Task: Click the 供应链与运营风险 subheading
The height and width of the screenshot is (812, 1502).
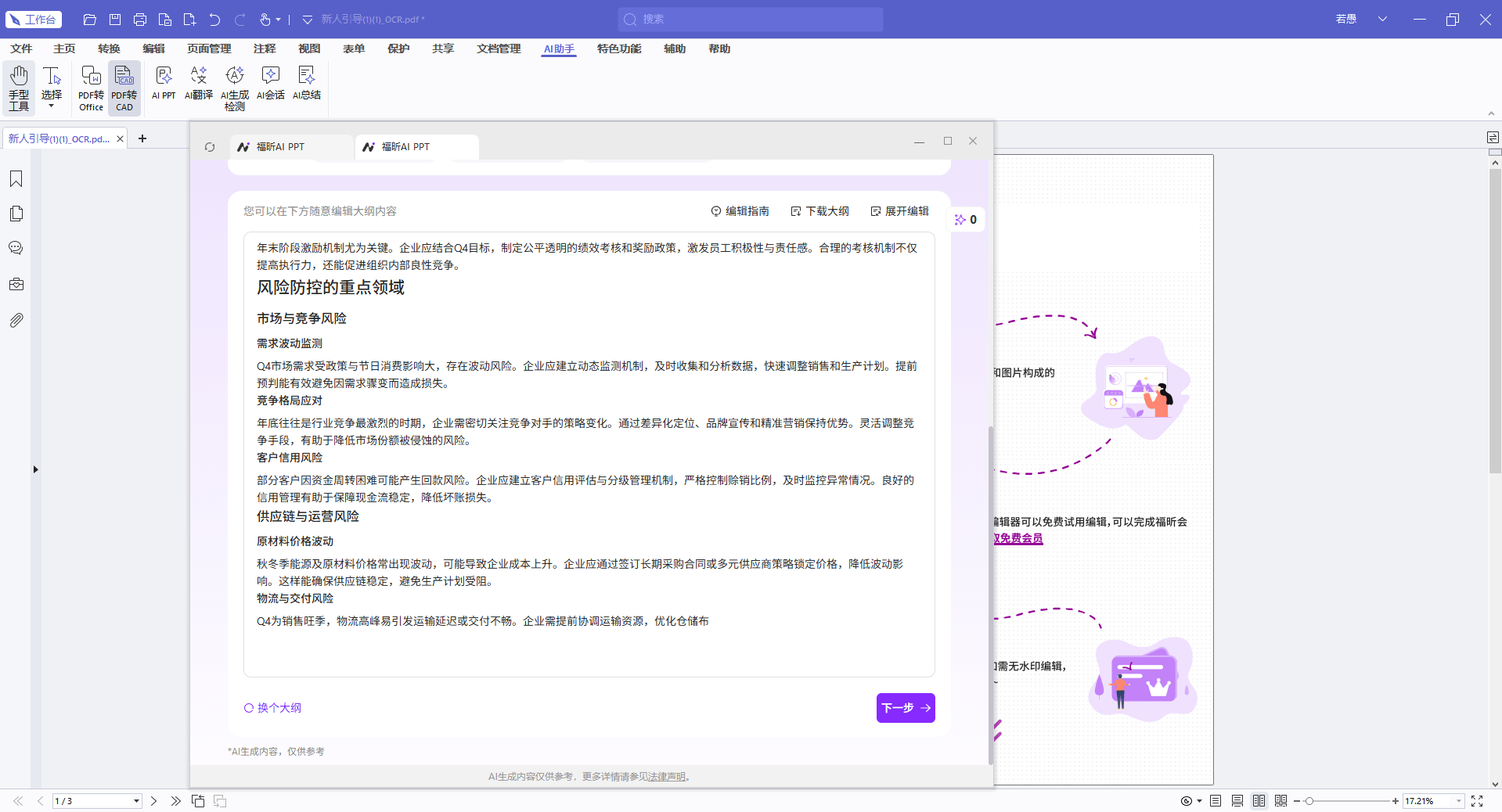Action: (x=308, y=516)
